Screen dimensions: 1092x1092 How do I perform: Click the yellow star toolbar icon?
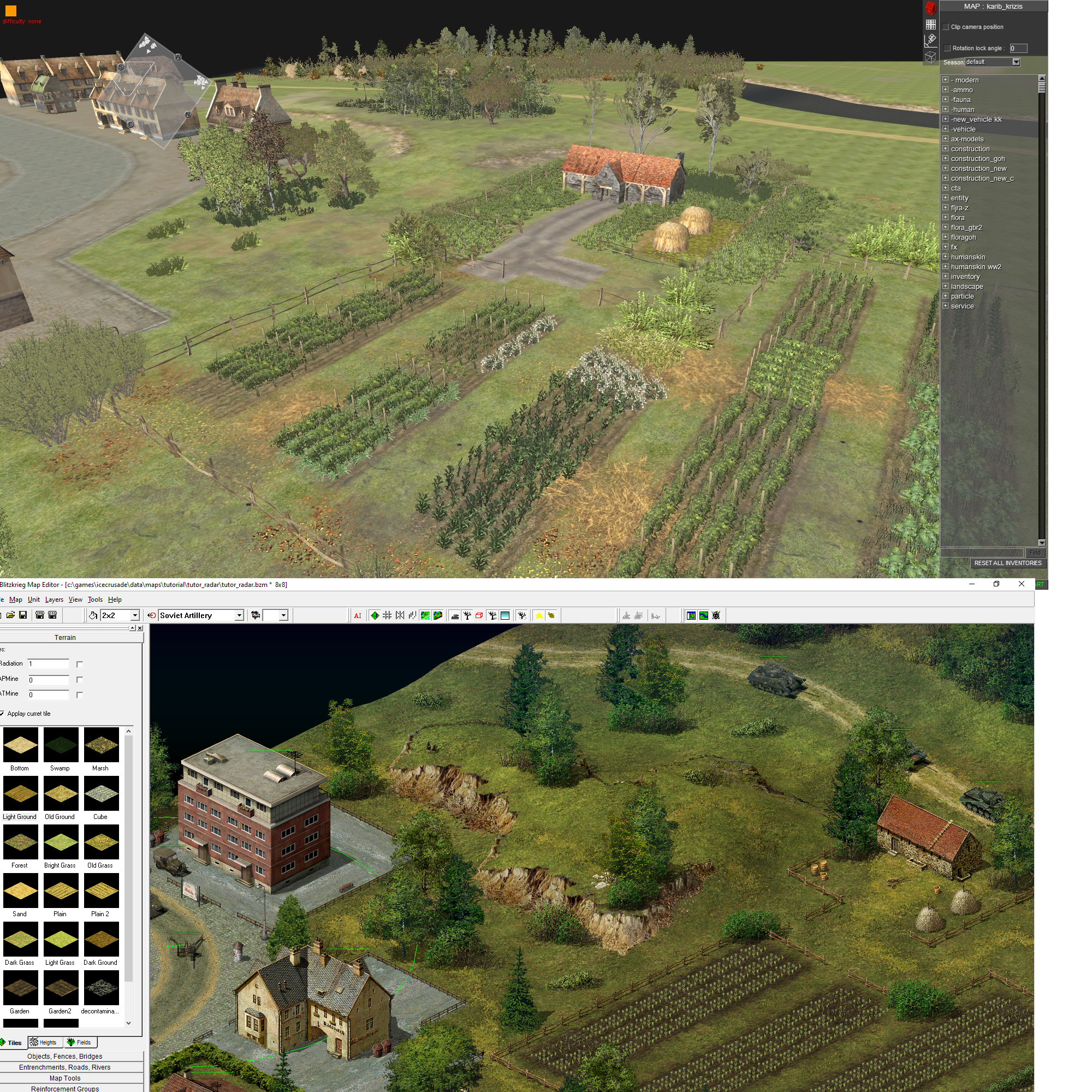539,615
